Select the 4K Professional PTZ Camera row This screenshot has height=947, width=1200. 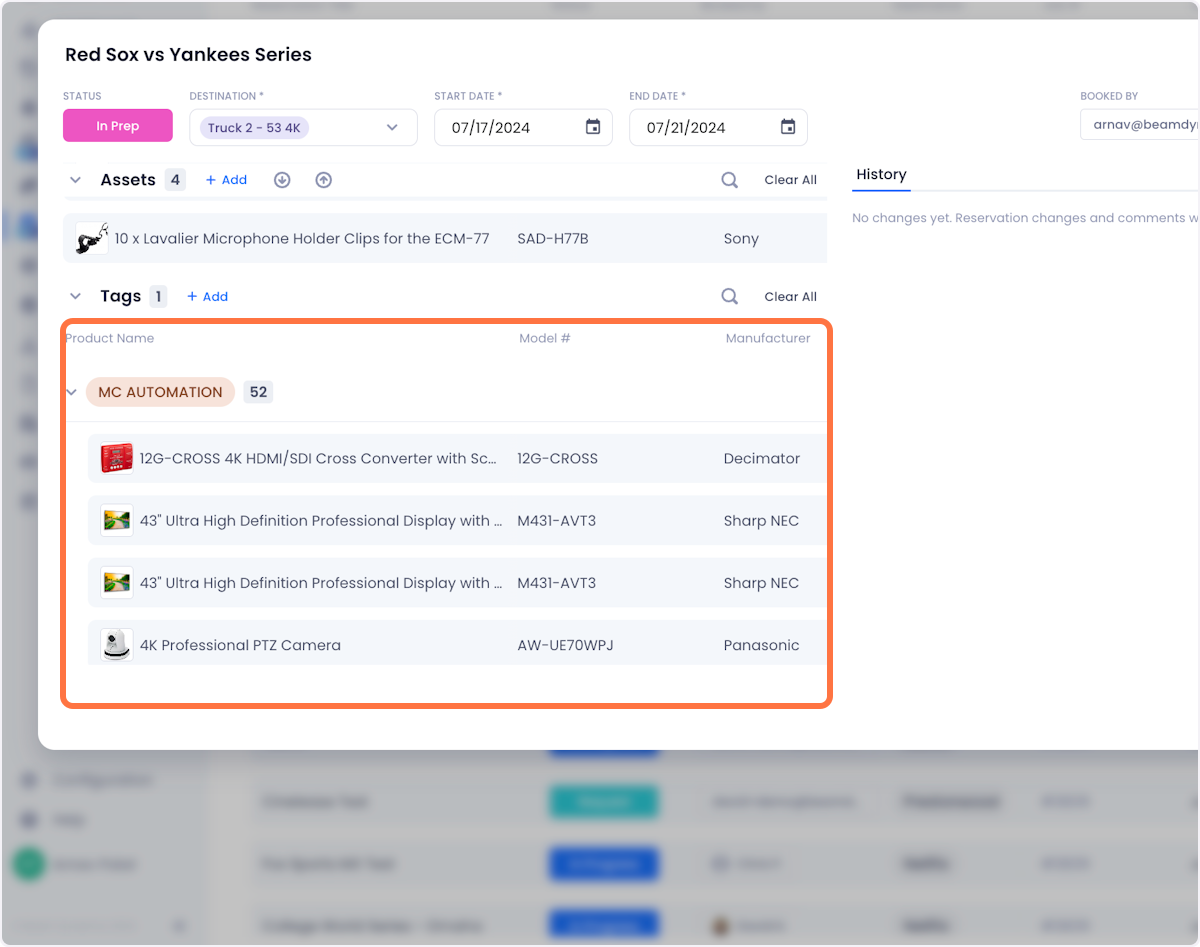(x=457, y=645)
